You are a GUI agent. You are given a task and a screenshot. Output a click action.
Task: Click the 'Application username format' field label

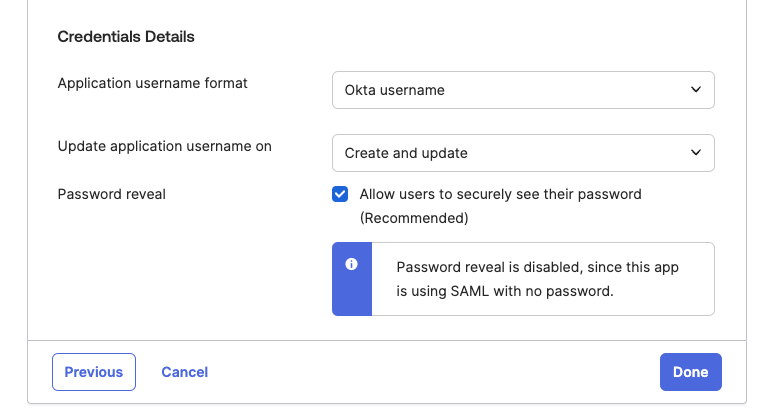(x=153, y=83)
